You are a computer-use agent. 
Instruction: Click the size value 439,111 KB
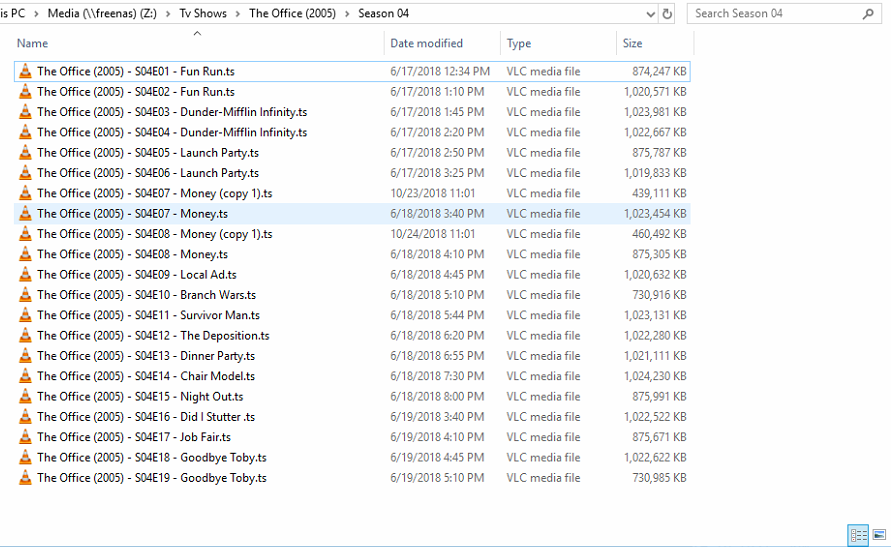659,193
